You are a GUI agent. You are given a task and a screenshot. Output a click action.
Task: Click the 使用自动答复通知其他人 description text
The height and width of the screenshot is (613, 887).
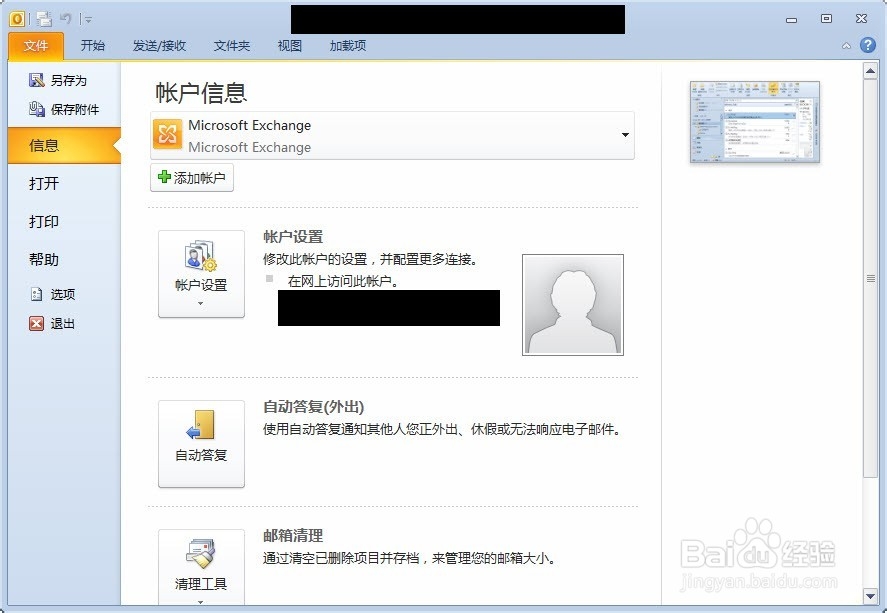[442, 429]
